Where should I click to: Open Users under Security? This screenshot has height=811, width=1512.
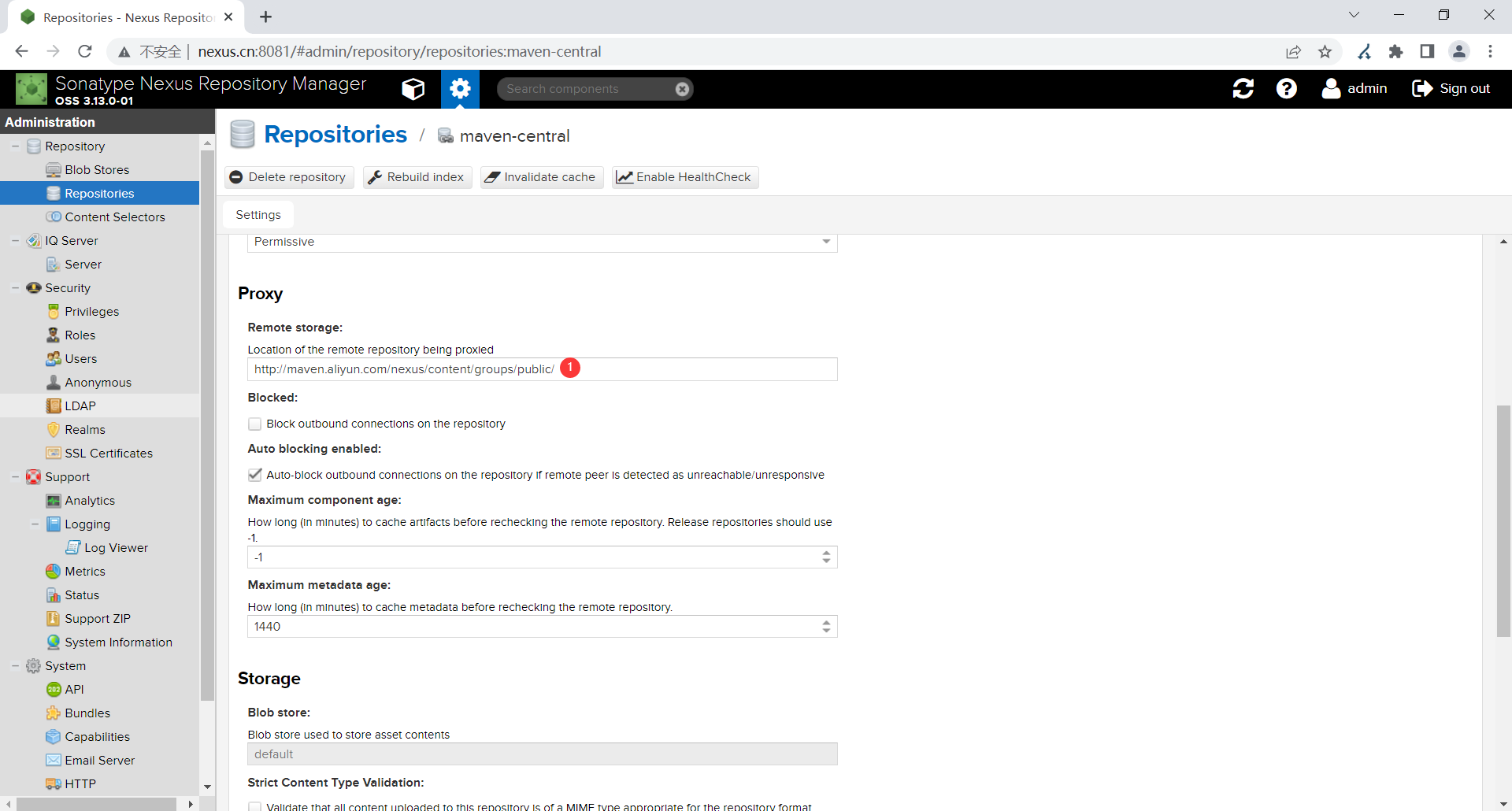(x=81, y=359)
